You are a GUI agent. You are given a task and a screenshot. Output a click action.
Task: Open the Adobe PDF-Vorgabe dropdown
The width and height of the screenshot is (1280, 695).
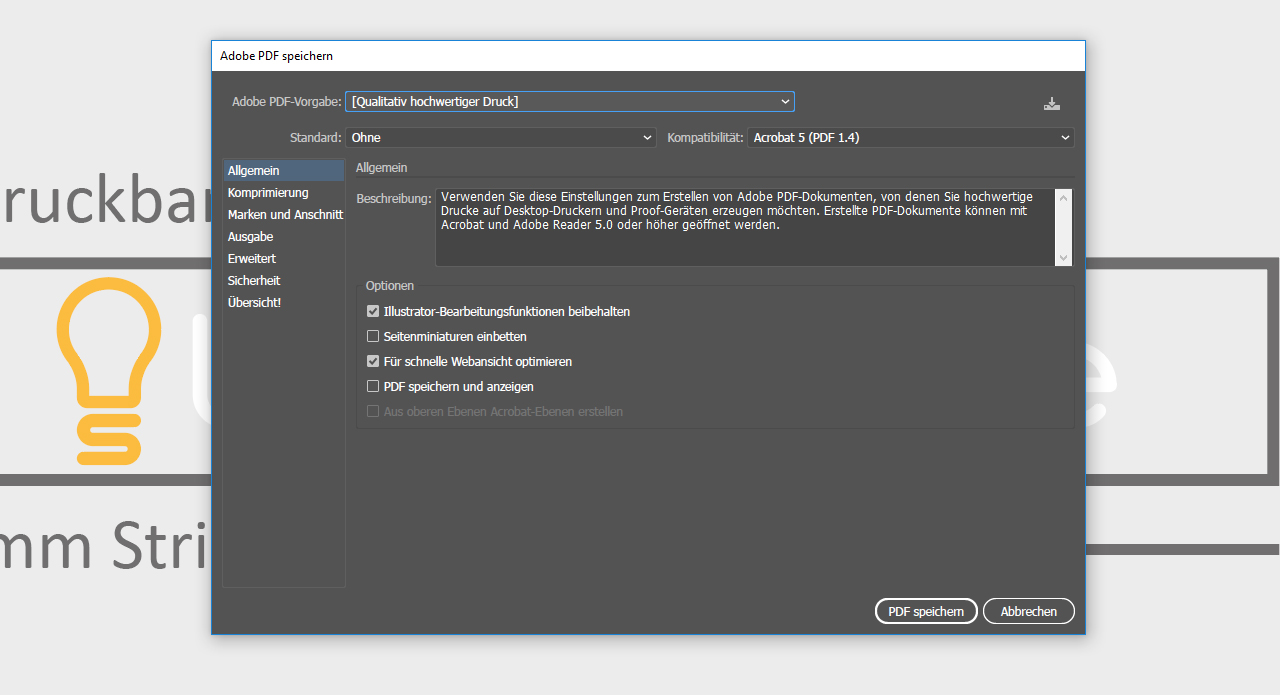point(569,102)
